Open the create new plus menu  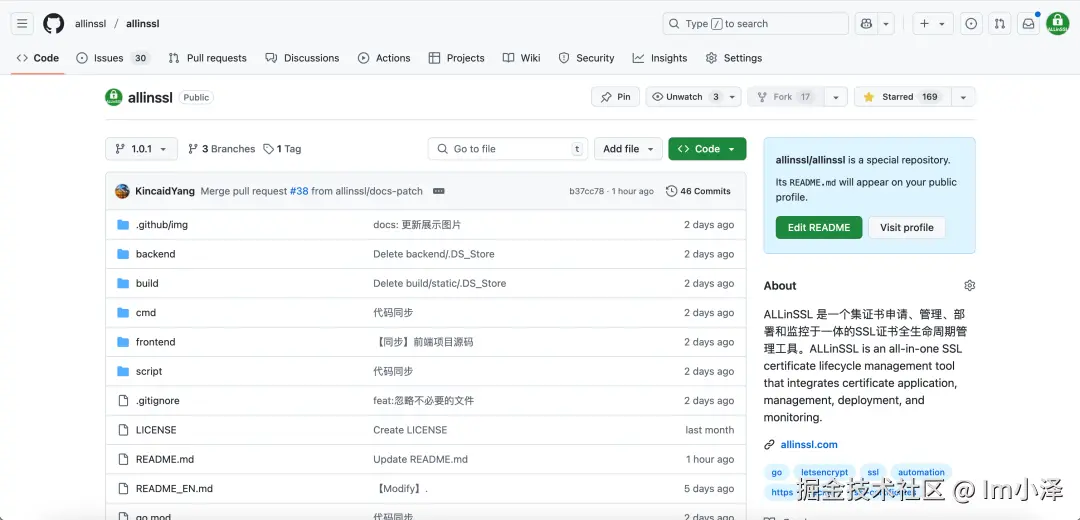click(x=933, y=23)
